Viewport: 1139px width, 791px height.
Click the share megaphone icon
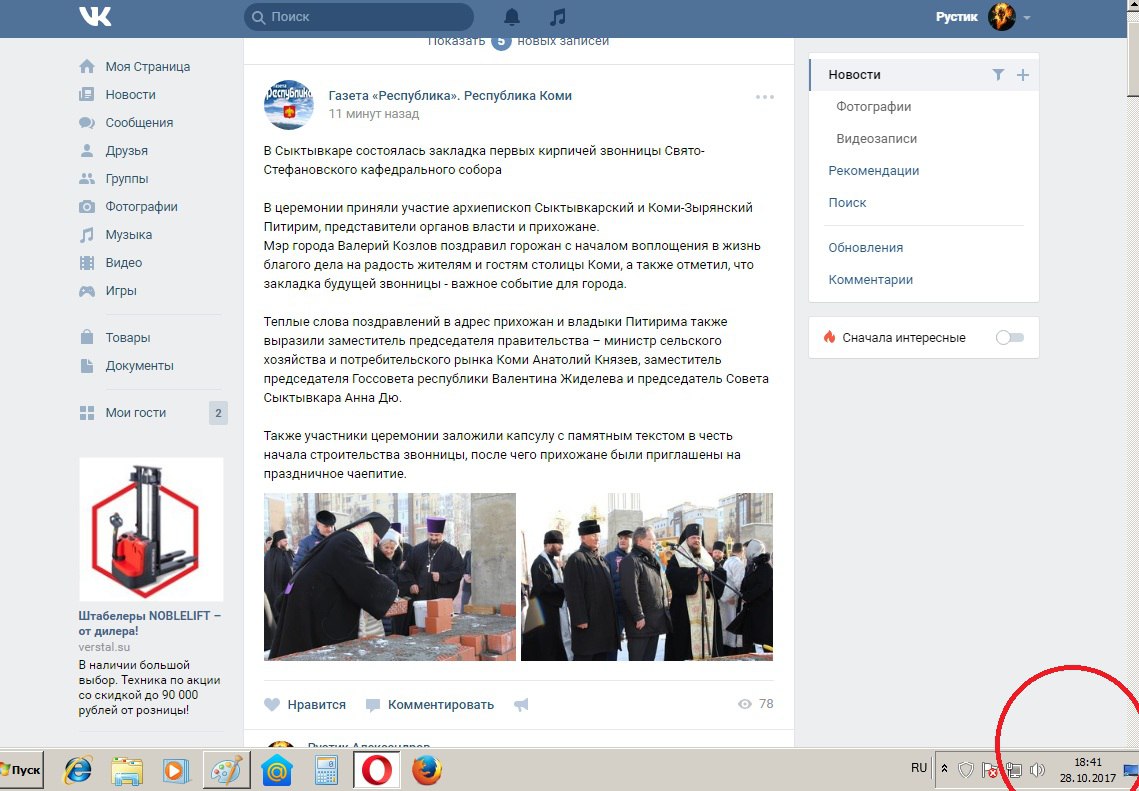click(521, 705)
